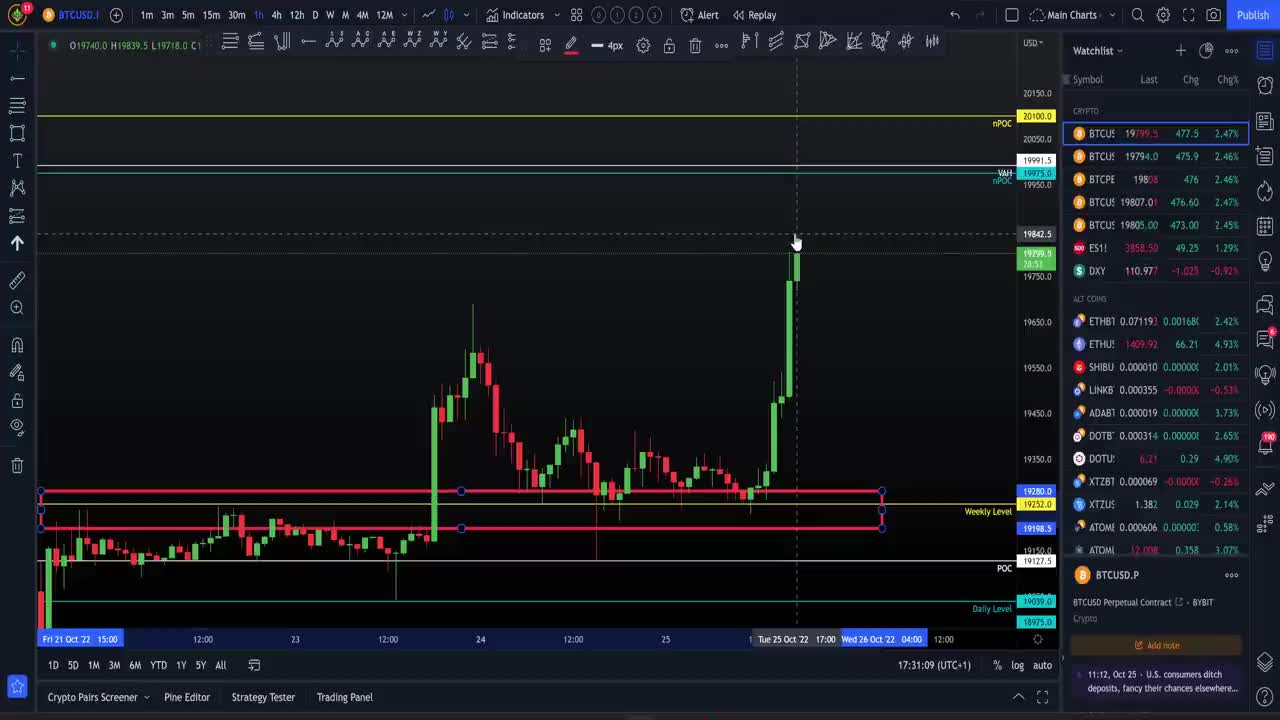Image resolution: width=1280 pixels, height=720 pixels.
Task: Delete selected drawing with trash icon
Action: [695, 45]
